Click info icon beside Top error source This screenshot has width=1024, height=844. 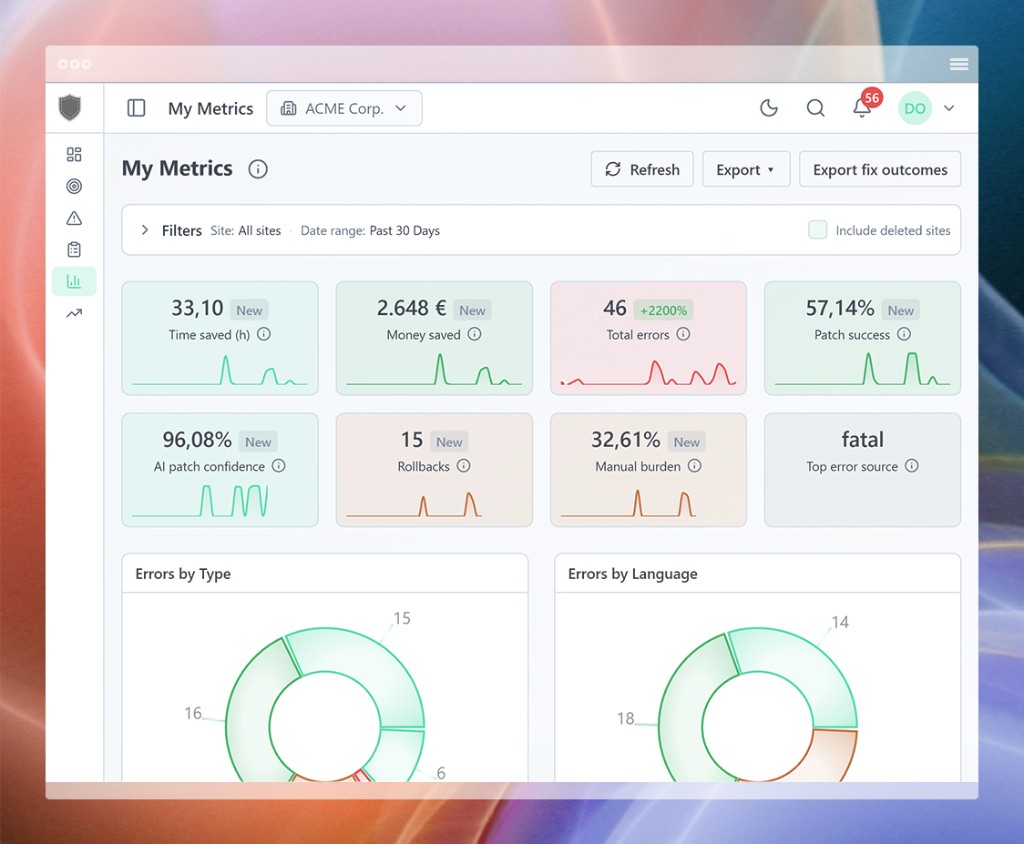[912, 466]
